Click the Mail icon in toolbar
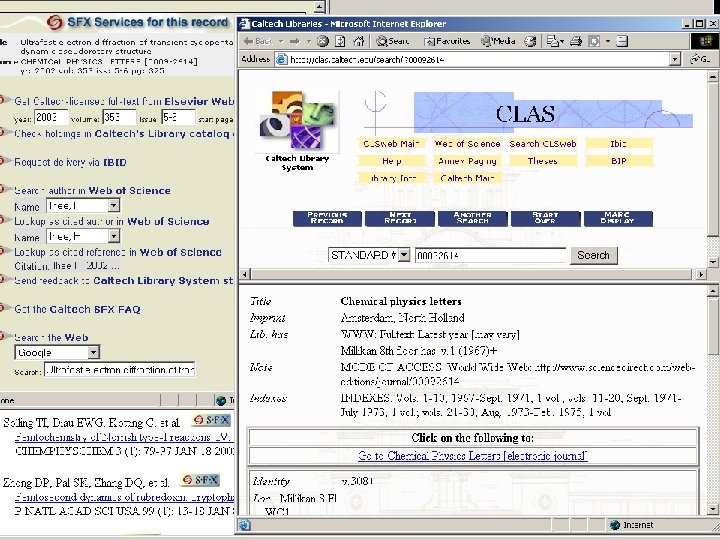This screenshot has height=540, width=720. tap(552, 41)
